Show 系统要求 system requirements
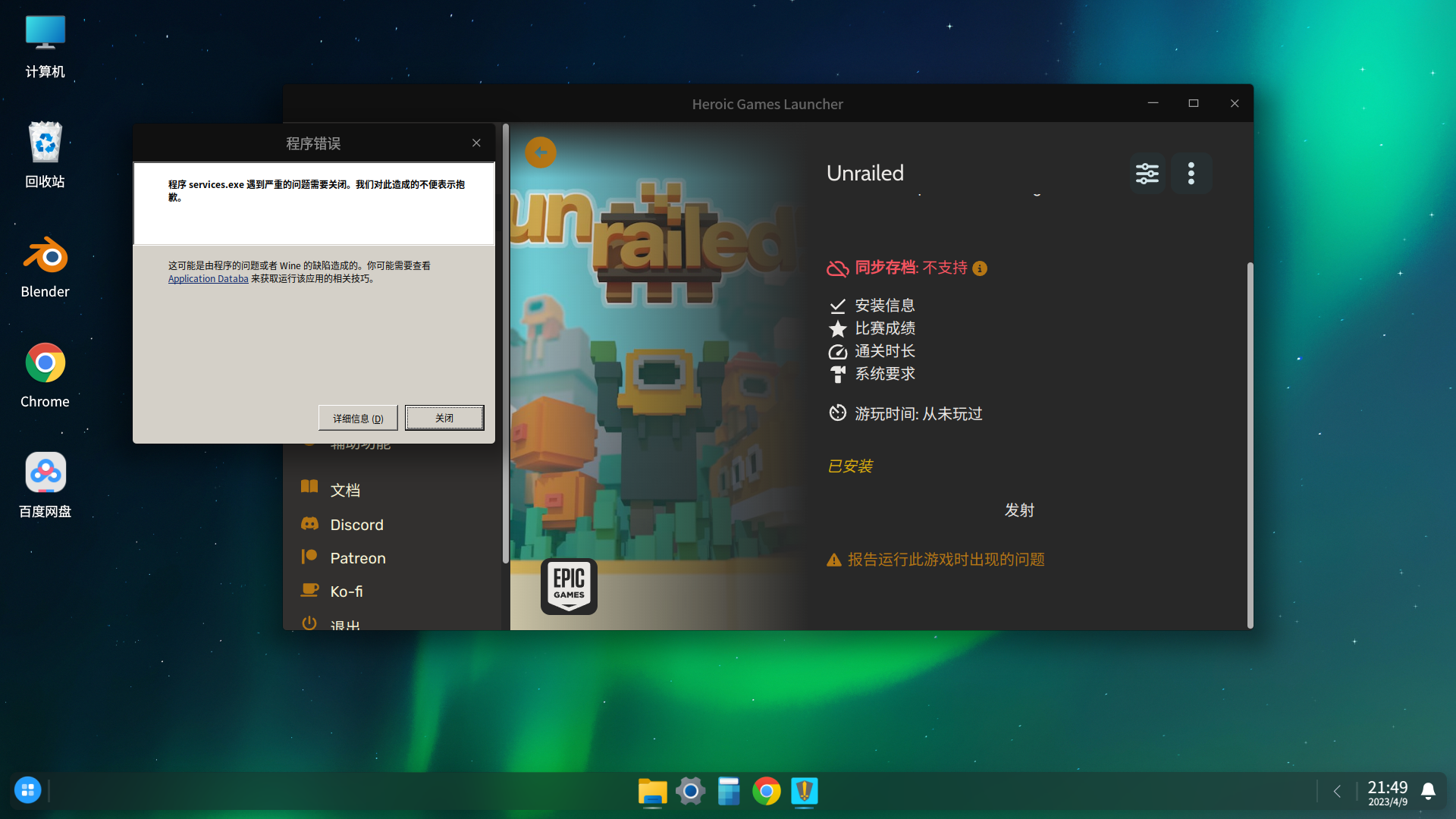 coord(884,374)
